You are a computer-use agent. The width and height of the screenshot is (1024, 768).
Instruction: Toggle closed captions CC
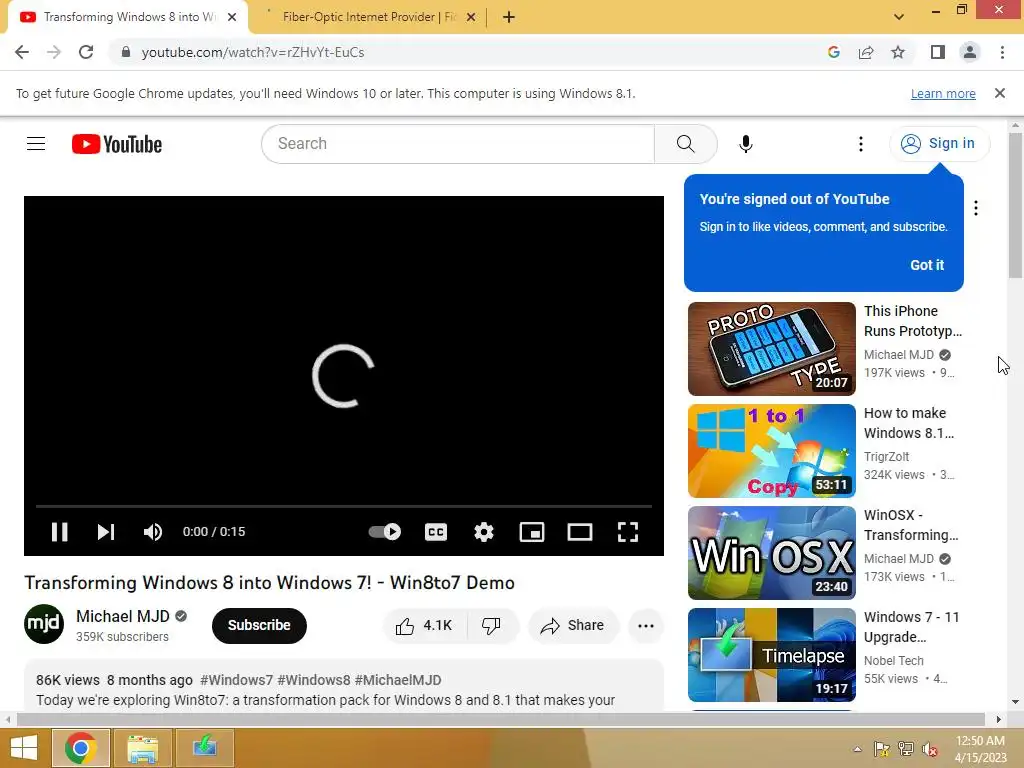[436, 532]
